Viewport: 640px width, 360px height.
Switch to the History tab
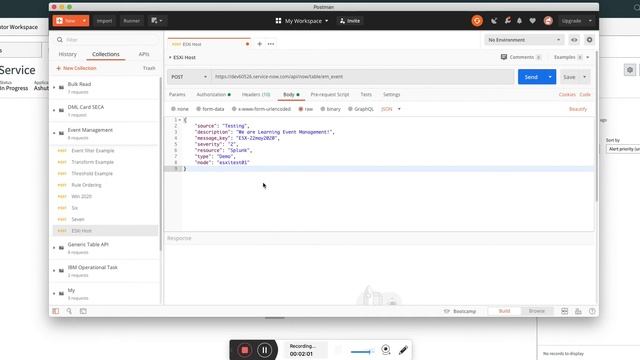[x=67, y=54]
